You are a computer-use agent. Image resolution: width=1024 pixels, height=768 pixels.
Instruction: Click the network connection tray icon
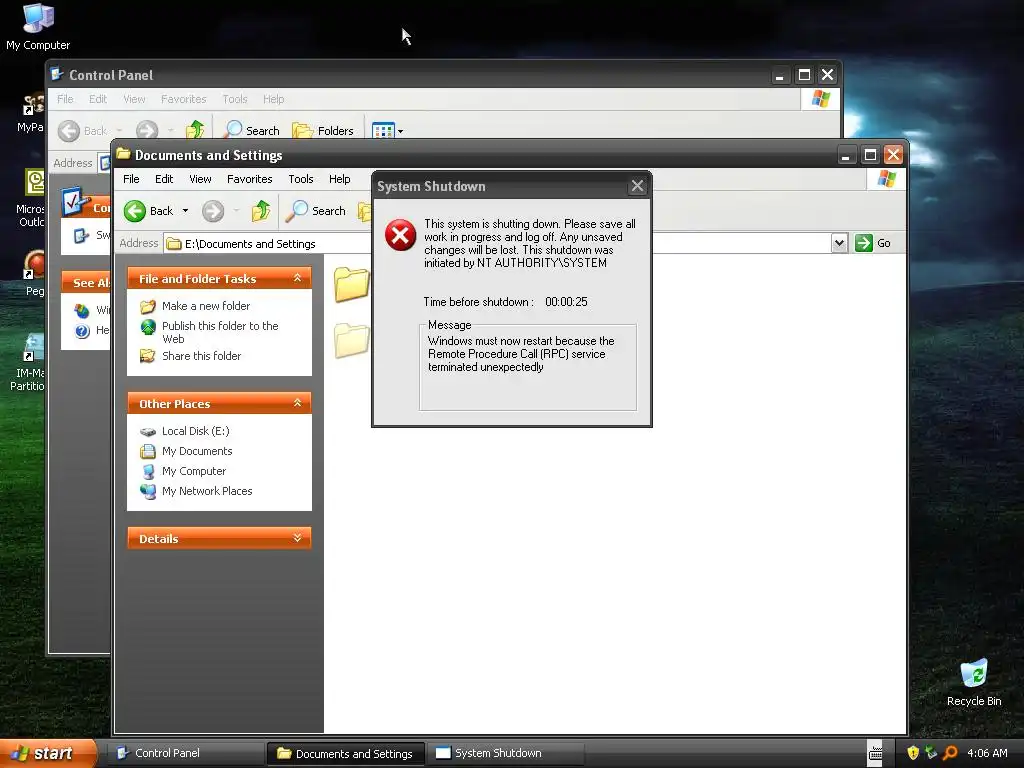(x=931, y=753)
